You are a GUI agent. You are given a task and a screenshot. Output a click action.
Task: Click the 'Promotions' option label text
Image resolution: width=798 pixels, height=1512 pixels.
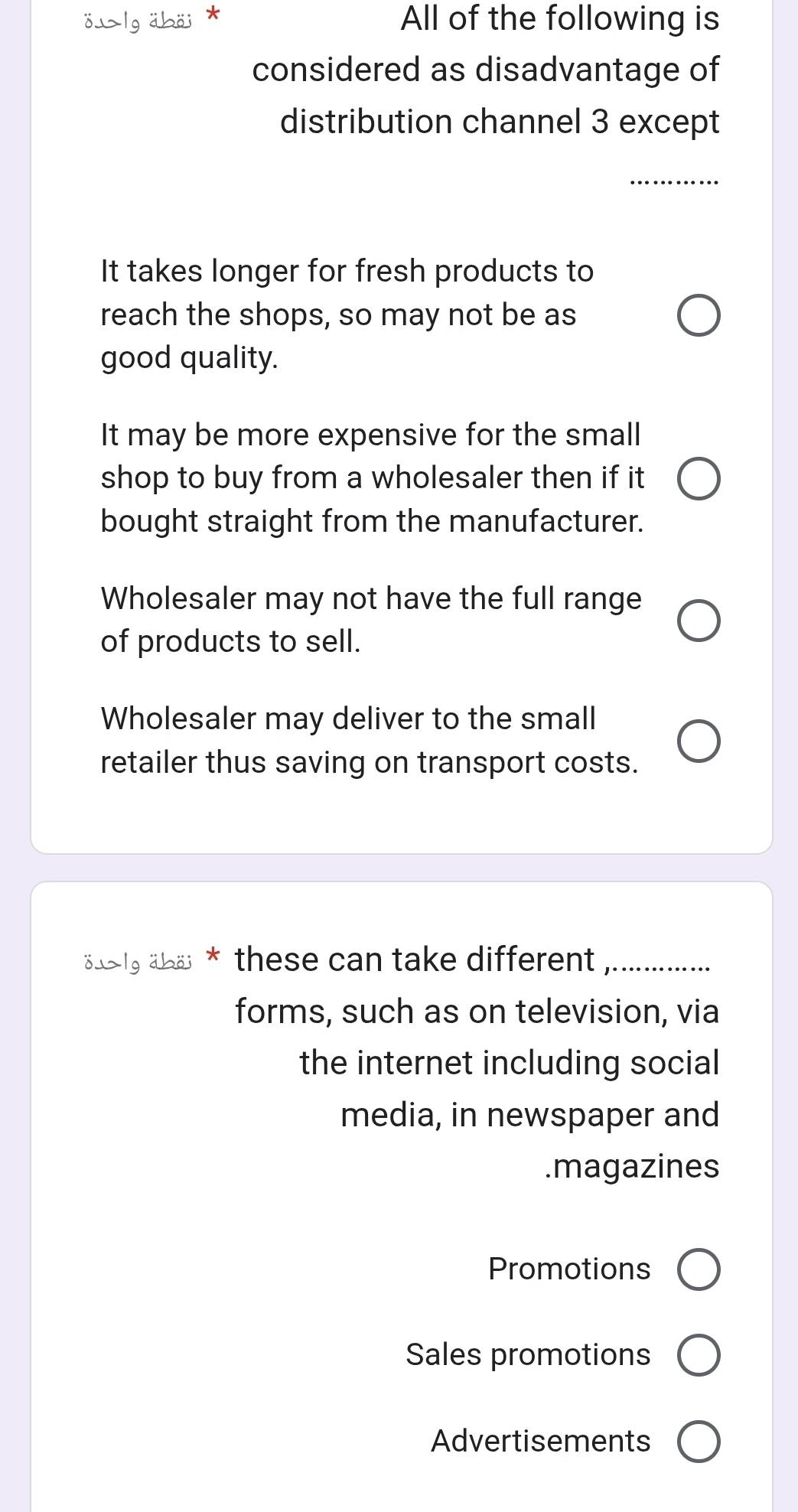click(569, 1269)
